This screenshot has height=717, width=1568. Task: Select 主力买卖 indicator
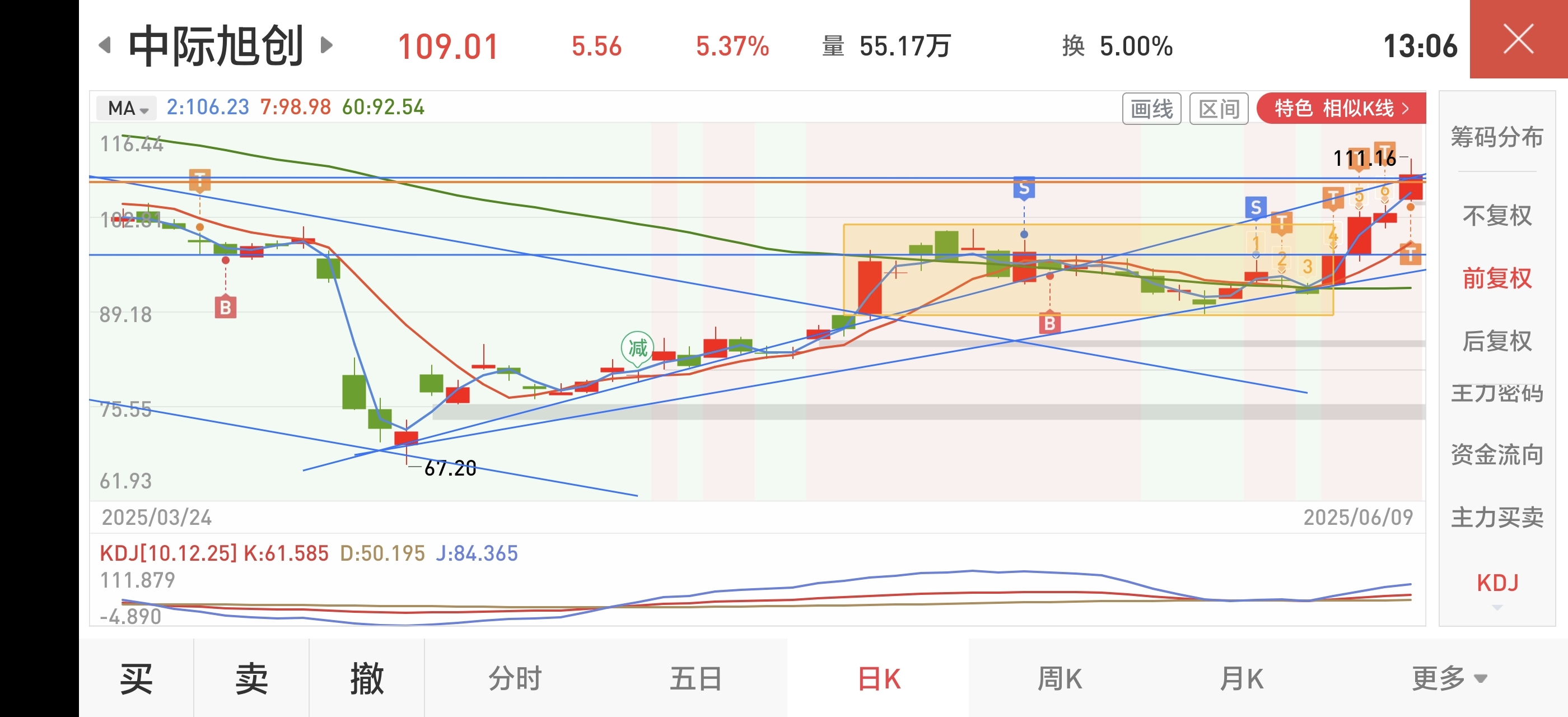[1497, 518]
